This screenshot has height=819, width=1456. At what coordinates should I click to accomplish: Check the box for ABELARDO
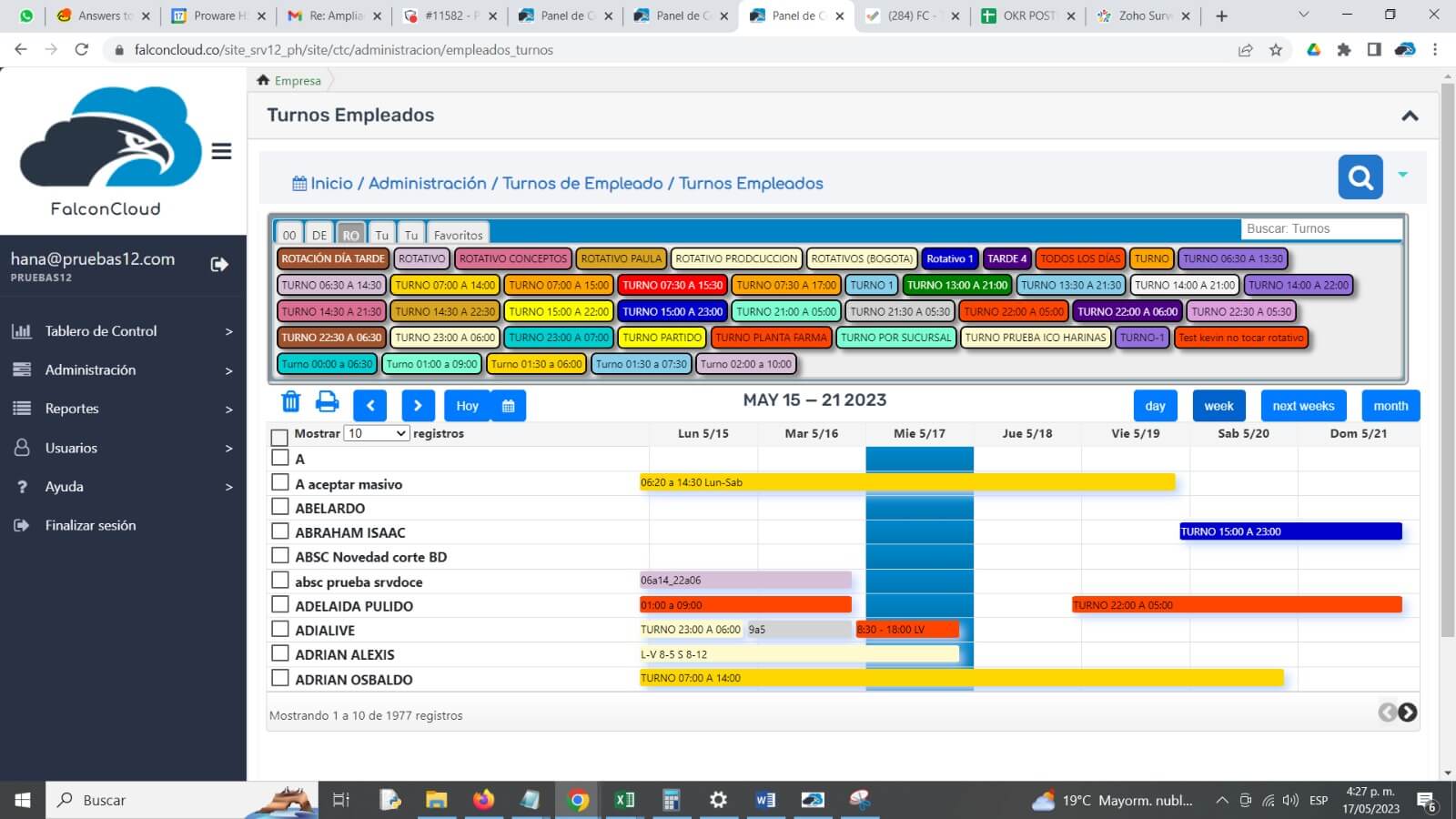coord(280,507)
